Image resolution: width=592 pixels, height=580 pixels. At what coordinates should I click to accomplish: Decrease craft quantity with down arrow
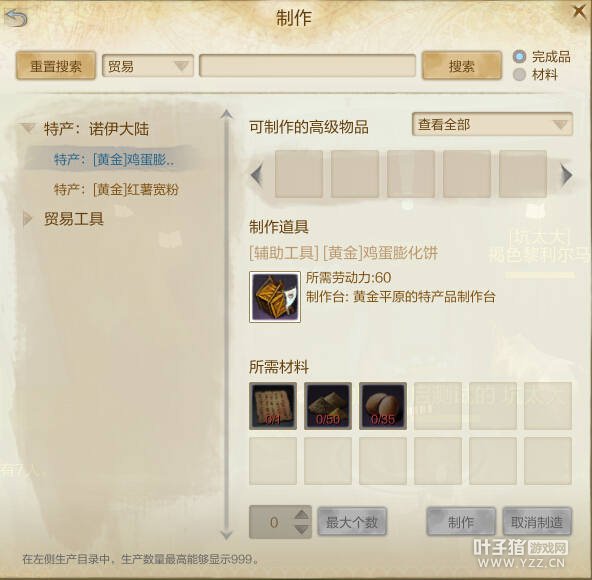(302, 529)
